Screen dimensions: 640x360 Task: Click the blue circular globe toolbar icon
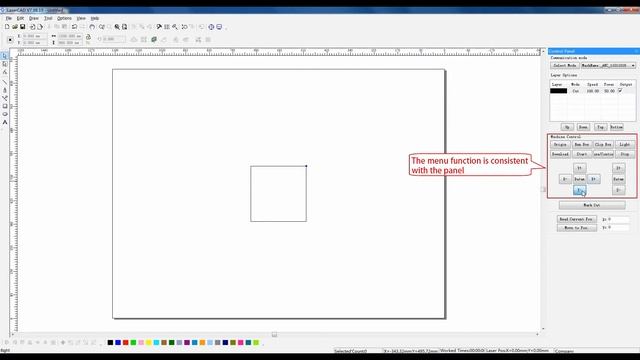211,27
